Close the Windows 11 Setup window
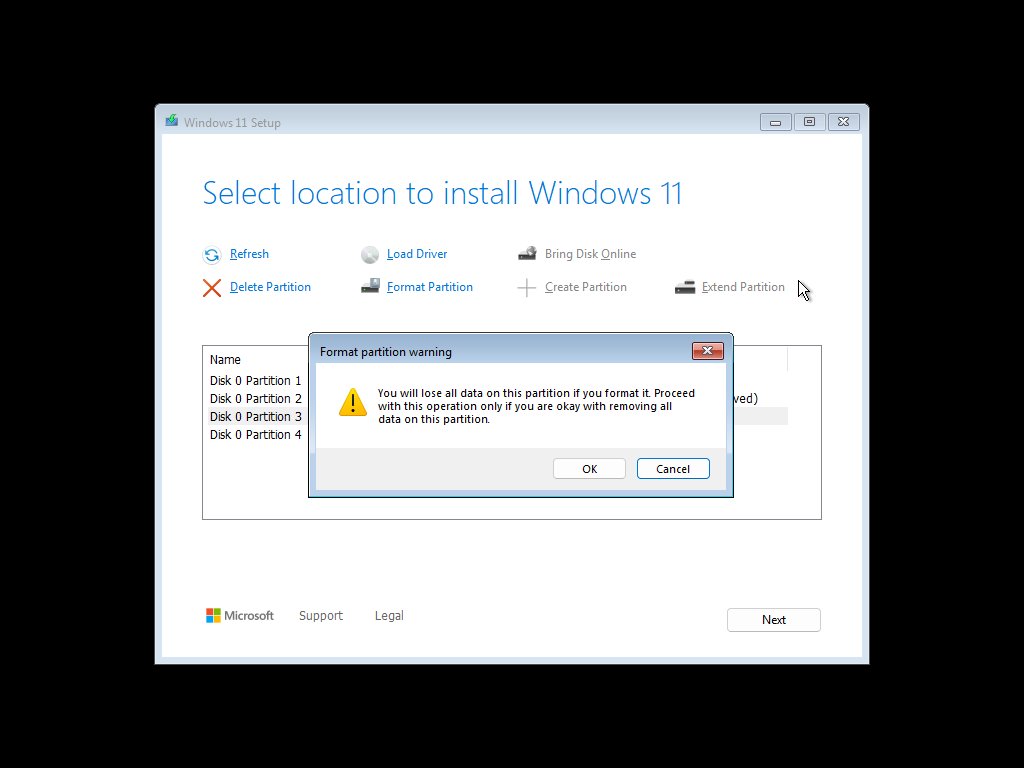This screenshot has width=1024, height=768. point(844,122)
